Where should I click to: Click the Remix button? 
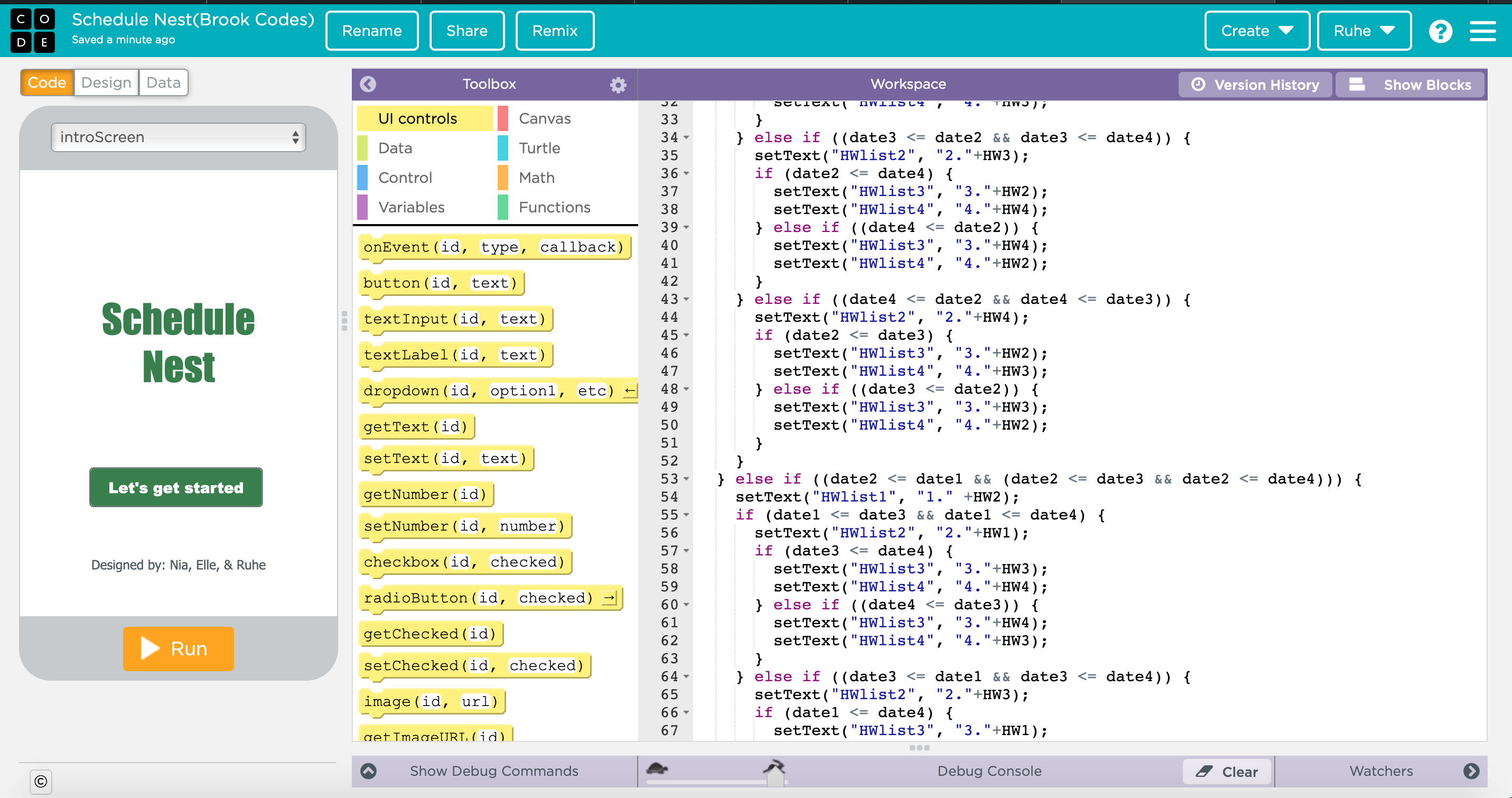[554, 31]
